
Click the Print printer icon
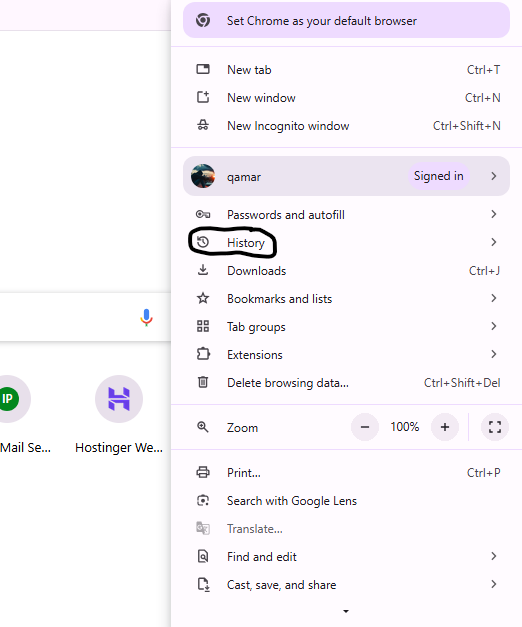203,472
